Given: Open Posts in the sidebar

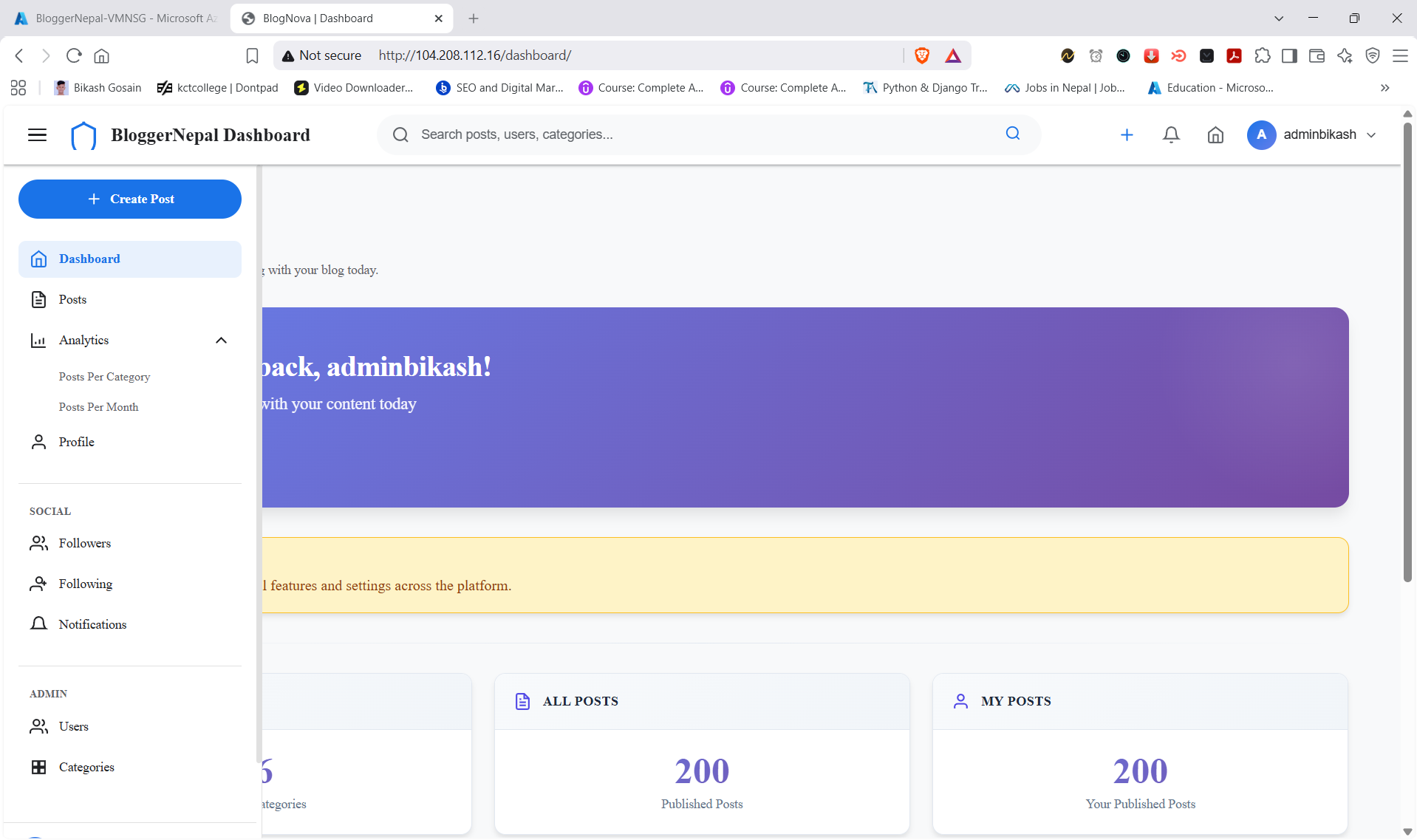Looking at the screenshot, I should [x=130, y=299].
